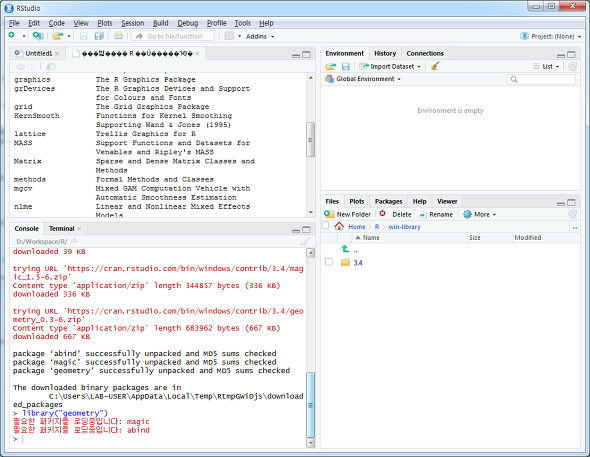Screen dimensions: 590x457
Task: Click the Rename button in Files
Action: [x=436, y=214]
